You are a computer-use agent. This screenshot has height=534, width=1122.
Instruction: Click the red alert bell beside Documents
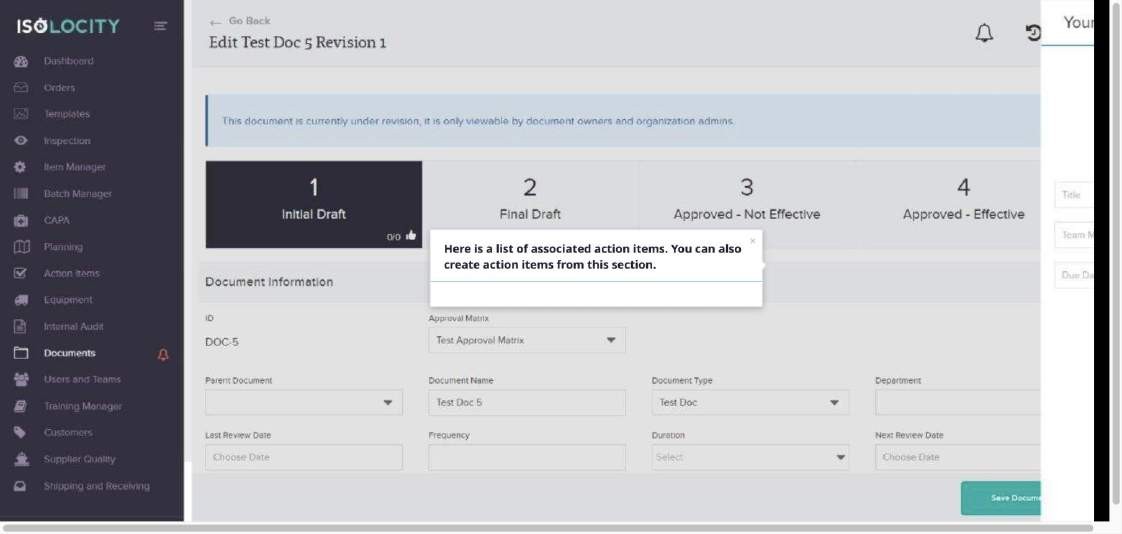coord(163,354)
